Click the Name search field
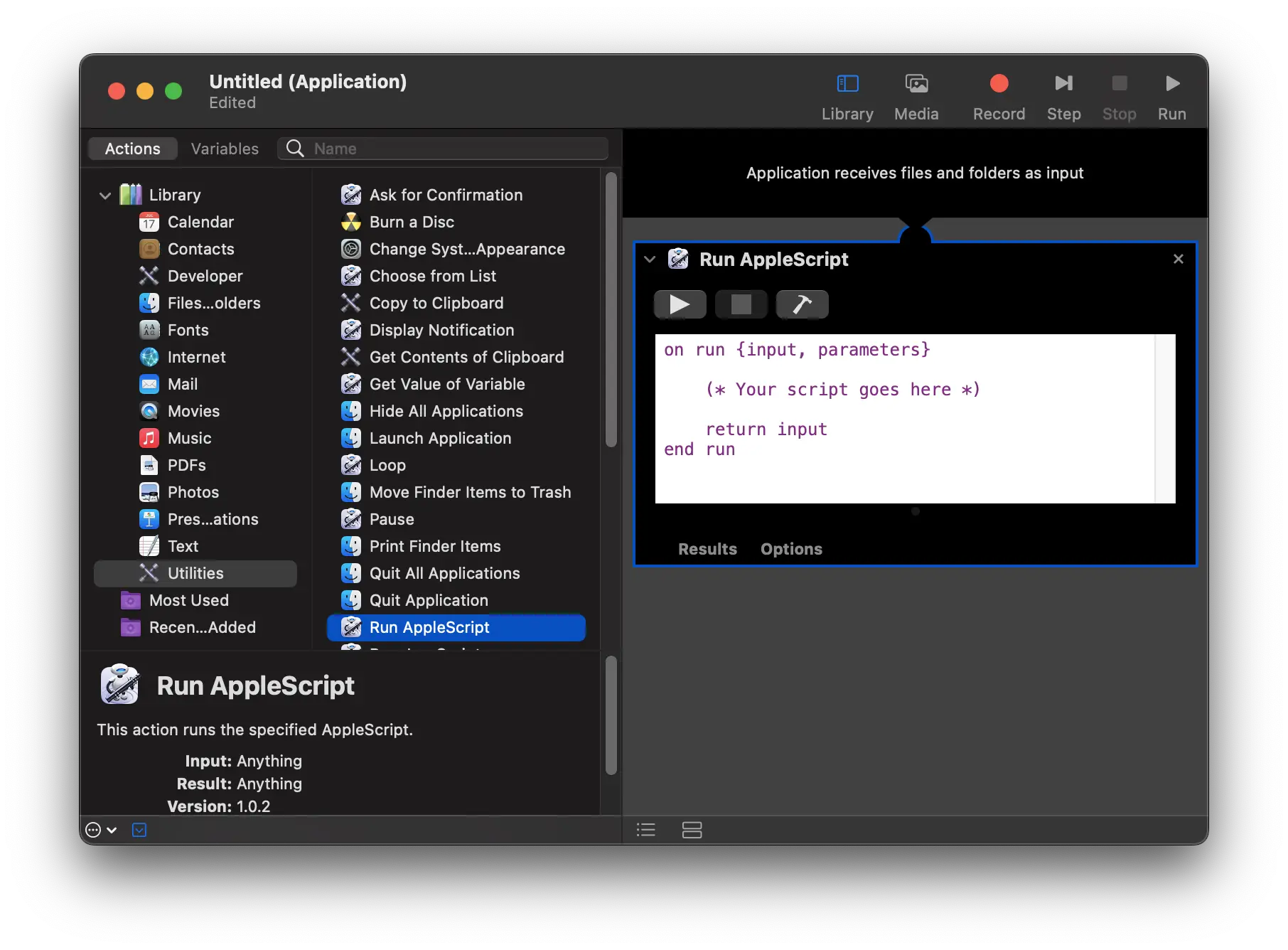 click(443, 149)
